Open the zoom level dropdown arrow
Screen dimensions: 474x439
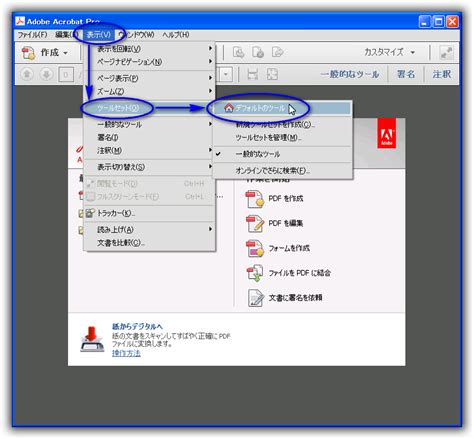click(x=226, y=74)
